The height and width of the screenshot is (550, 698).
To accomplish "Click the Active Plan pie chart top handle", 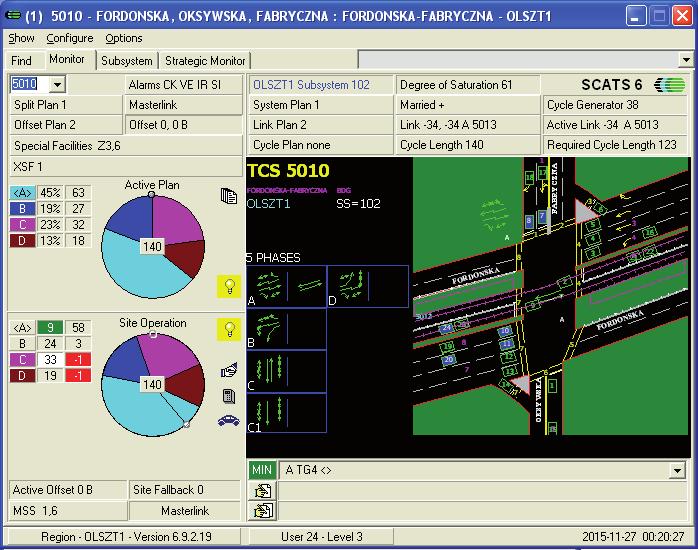I will coord(152,194).
